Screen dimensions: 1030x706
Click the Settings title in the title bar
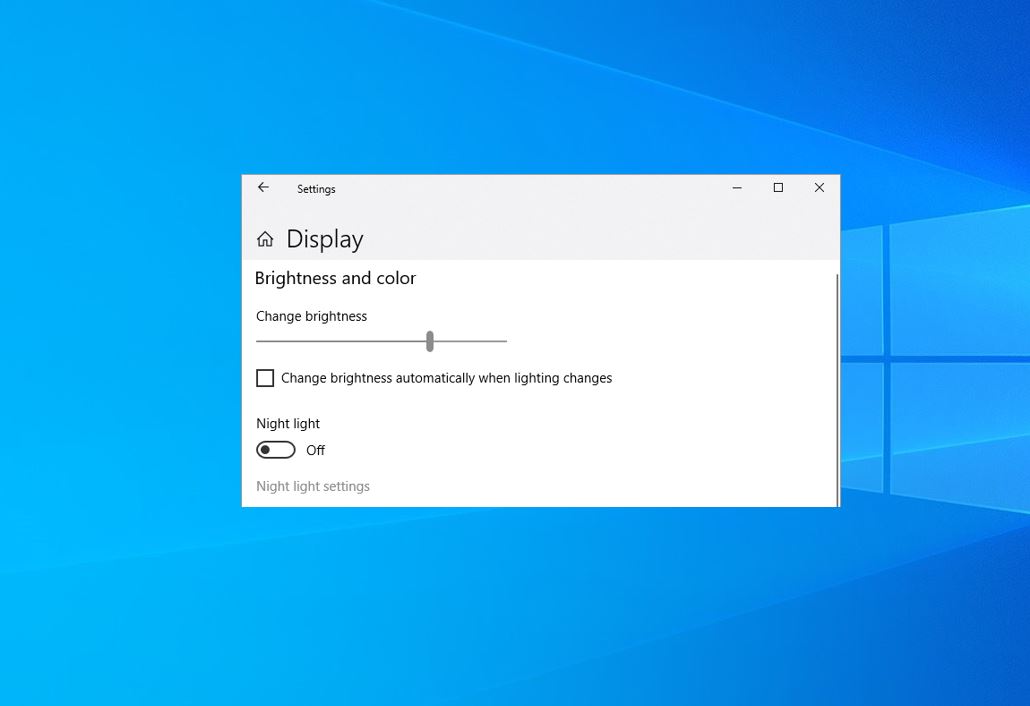(316, 188)
